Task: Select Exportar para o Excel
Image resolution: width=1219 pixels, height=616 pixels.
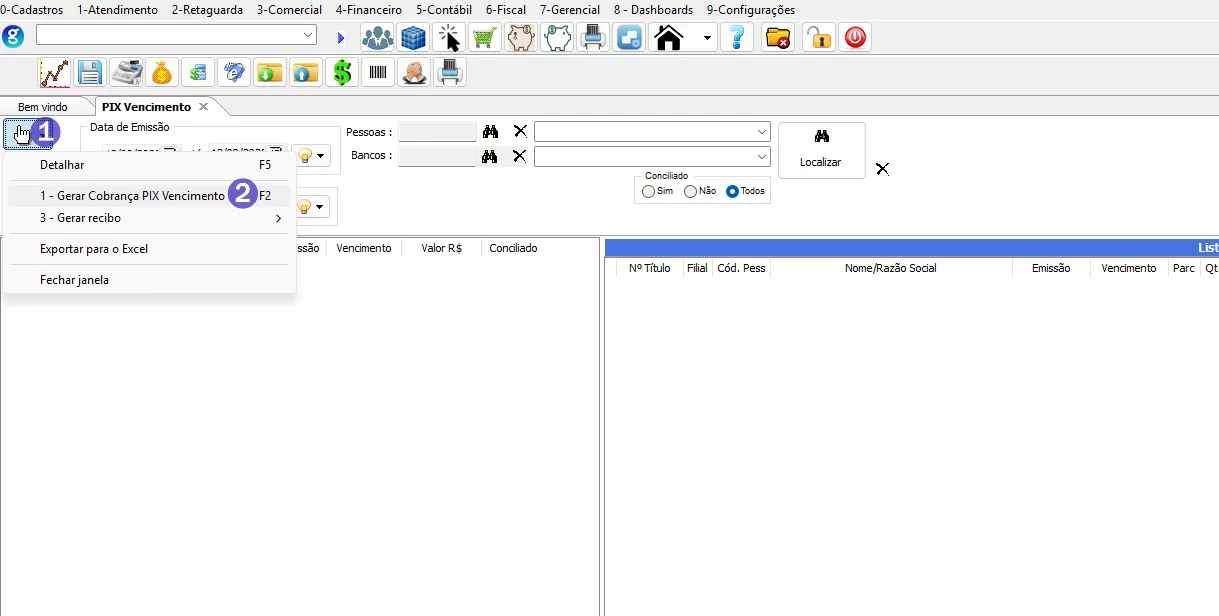Action: [x=94, y=249]
